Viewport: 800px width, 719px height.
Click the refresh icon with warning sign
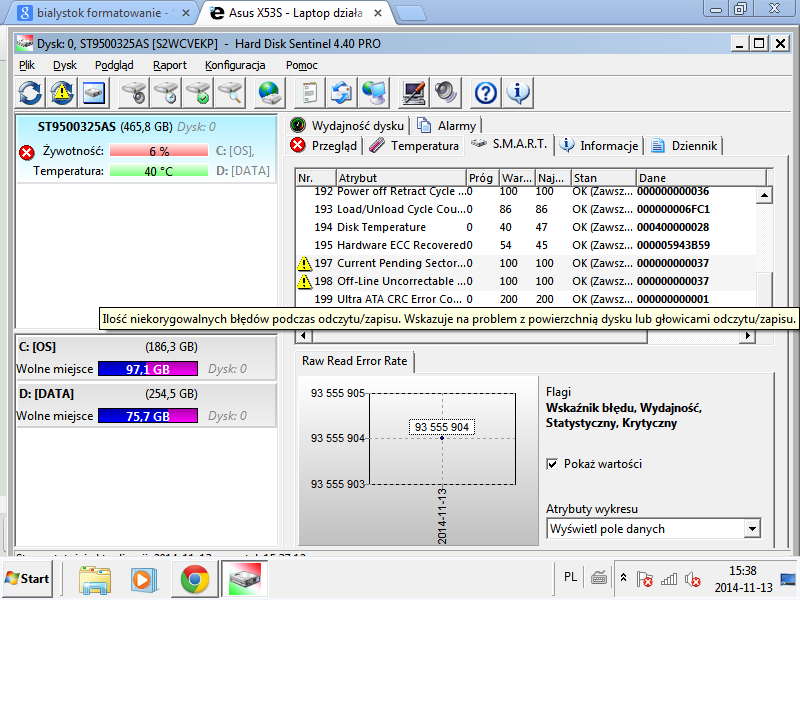coord(62,93)
